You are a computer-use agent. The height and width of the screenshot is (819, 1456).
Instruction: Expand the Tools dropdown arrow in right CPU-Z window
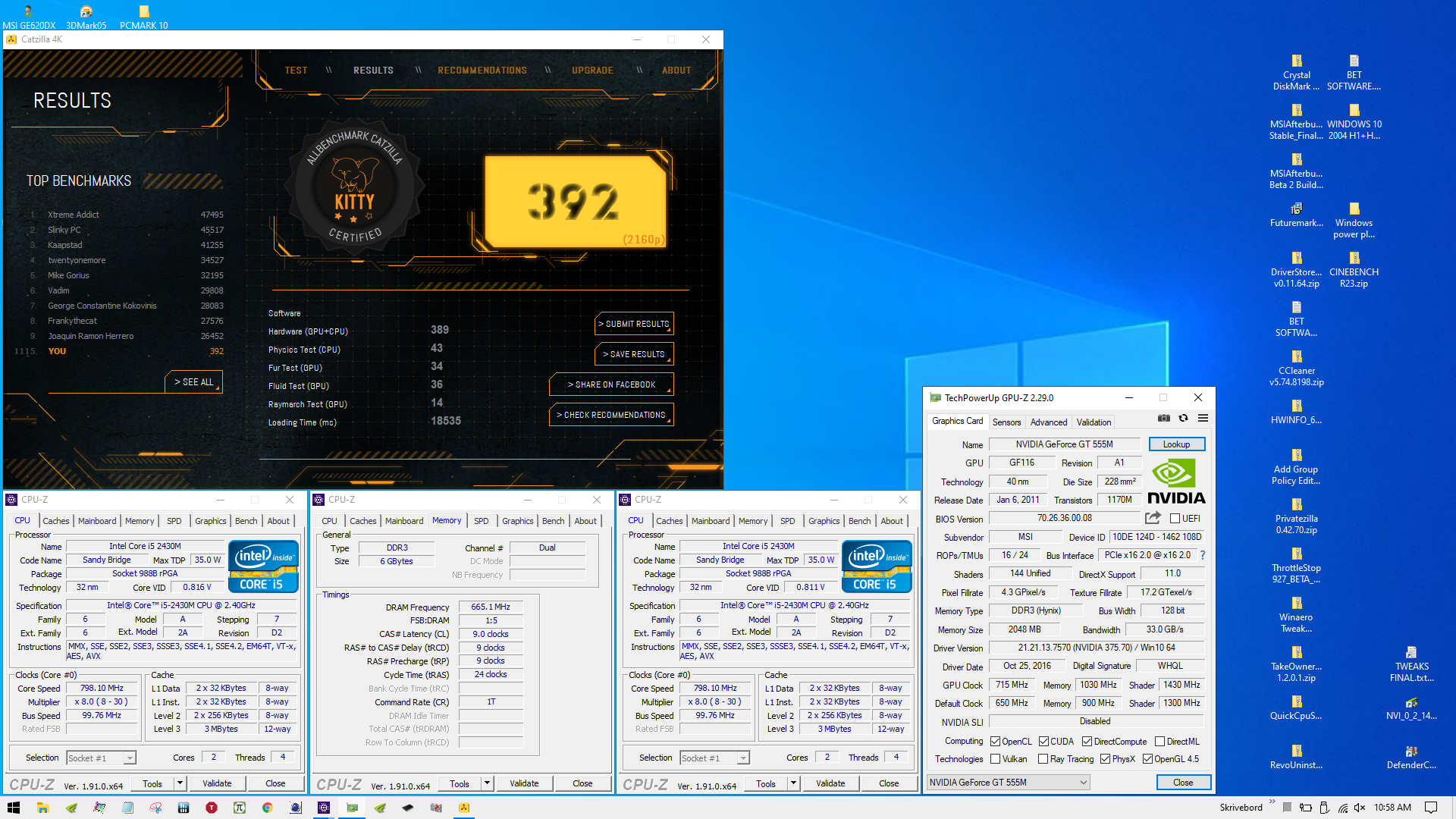point(793,783)
